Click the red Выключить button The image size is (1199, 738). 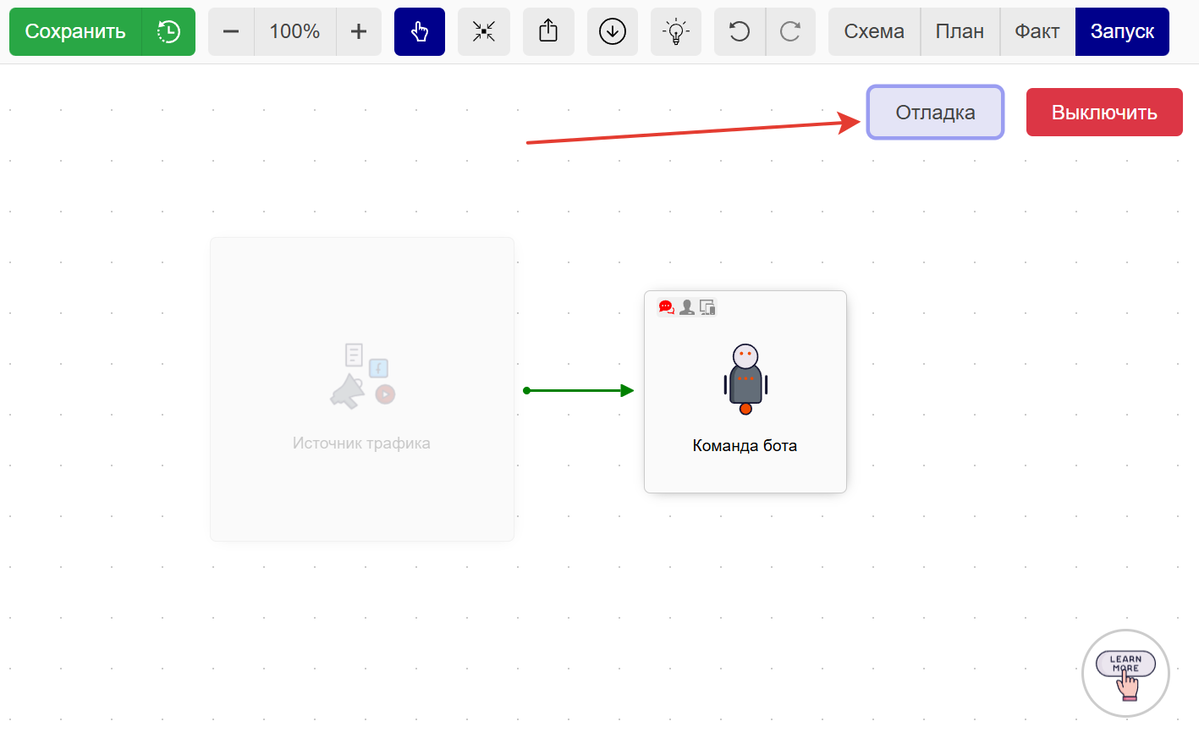pos(1104,112)
